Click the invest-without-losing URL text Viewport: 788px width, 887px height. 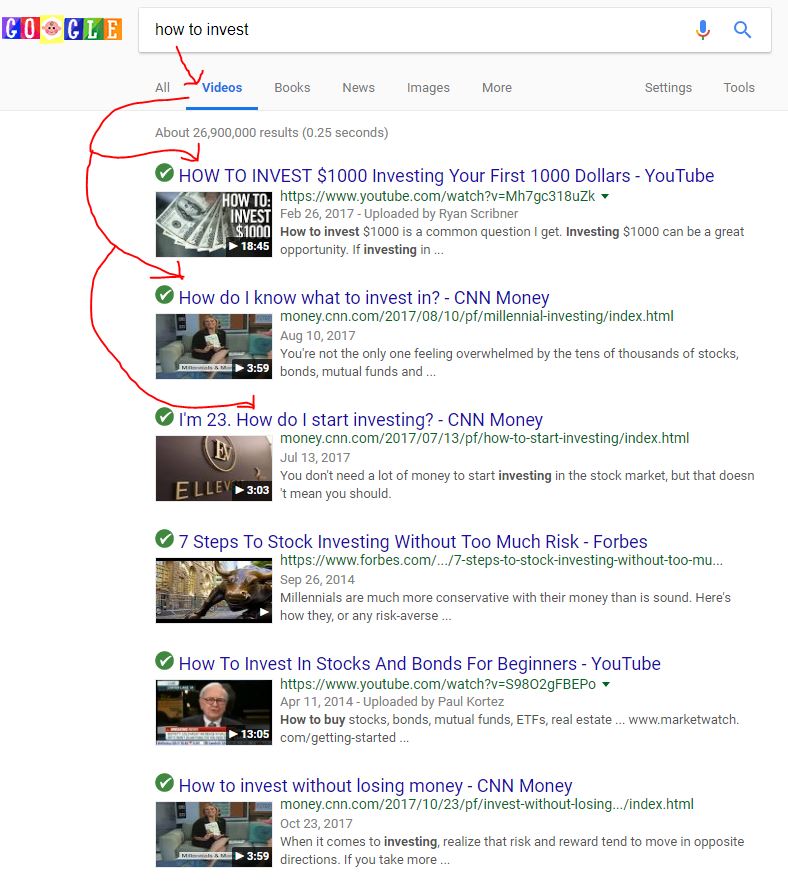click(x=486, y=804)
